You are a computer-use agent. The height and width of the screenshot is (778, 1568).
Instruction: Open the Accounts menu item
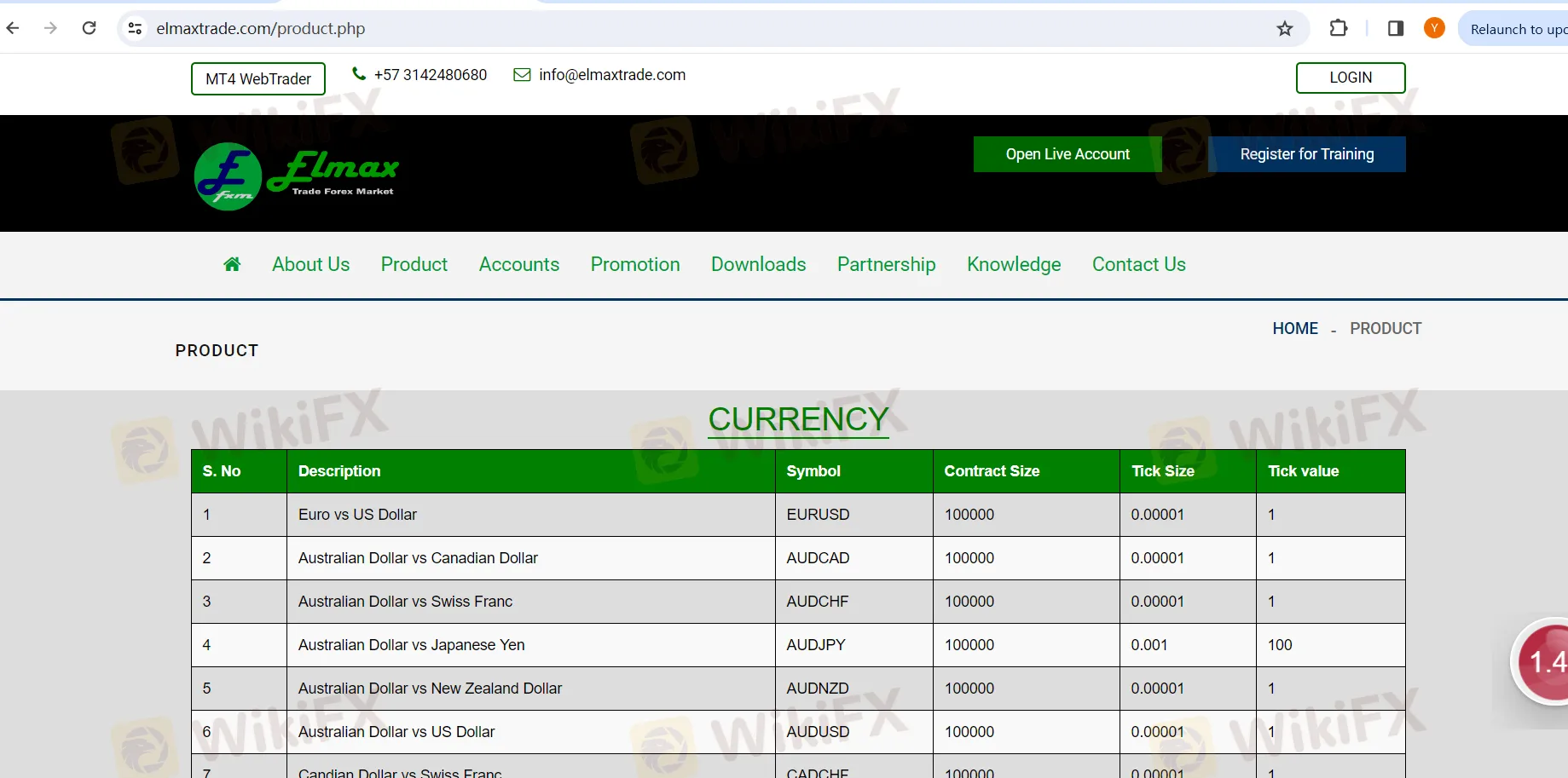[518, 264]
